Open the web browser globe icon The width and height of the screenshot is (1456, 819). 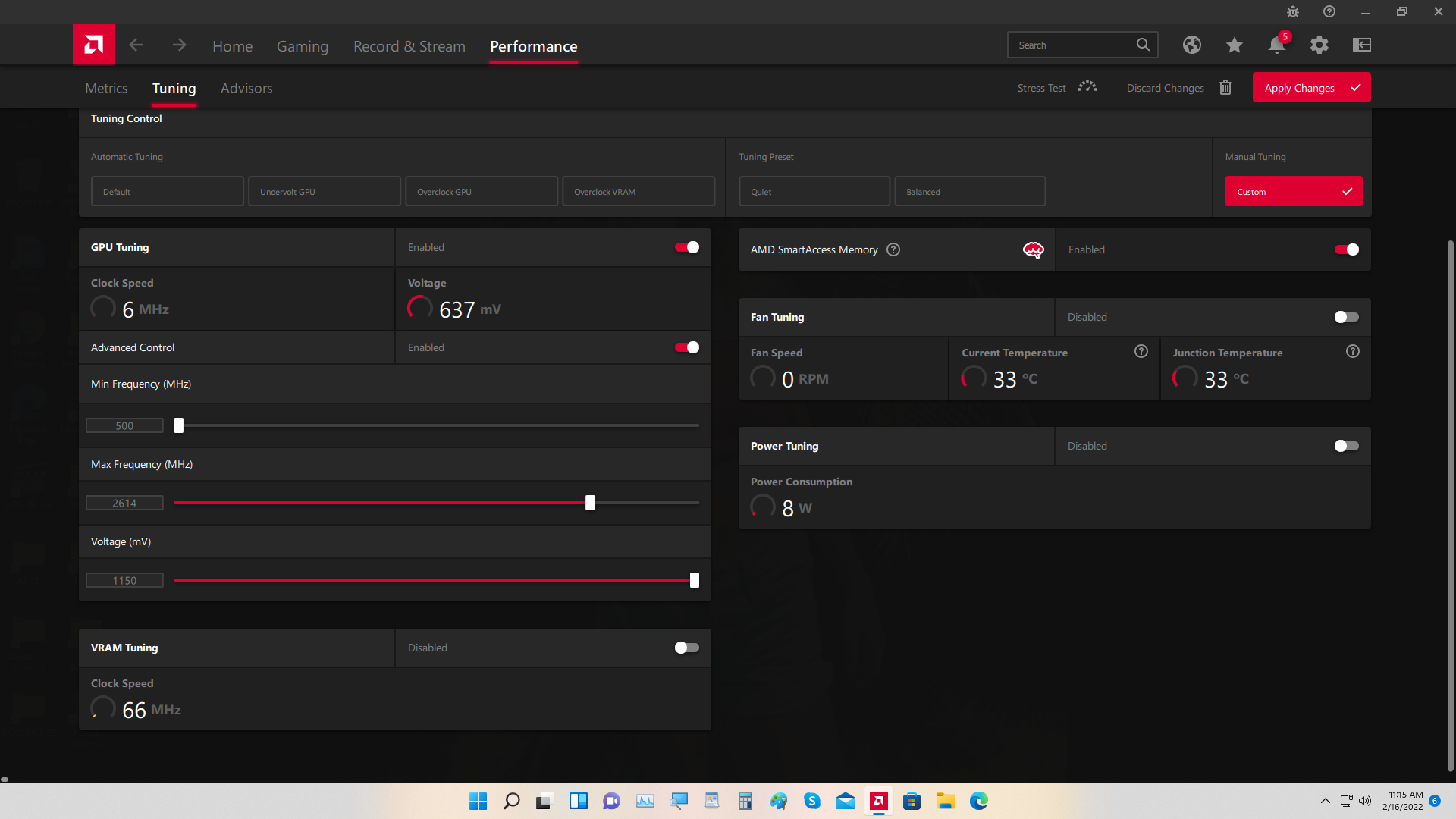pos(1192,45)
